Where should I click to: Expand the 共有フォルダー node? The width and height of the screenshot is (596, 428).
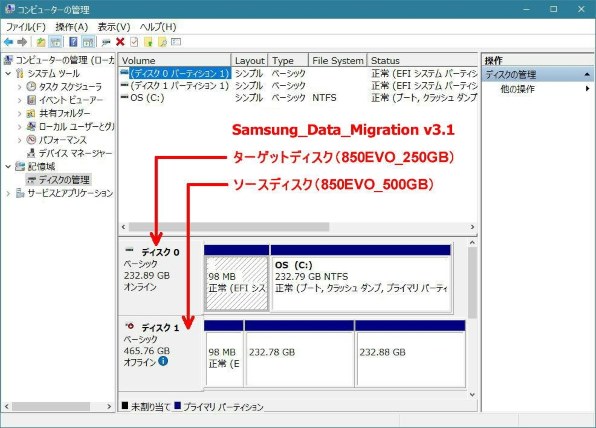coord(19,114)
